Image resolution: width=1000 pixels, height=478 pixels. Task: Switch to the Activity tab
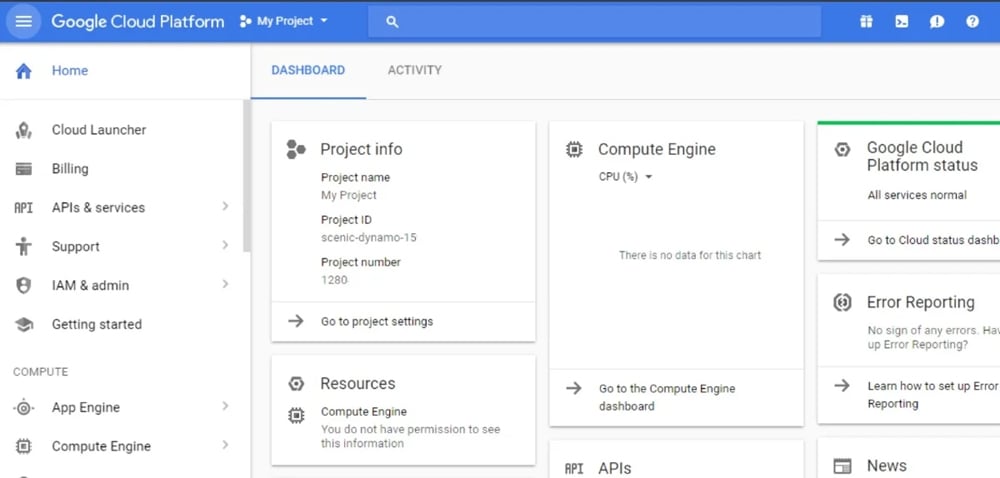tap(414, 70)
